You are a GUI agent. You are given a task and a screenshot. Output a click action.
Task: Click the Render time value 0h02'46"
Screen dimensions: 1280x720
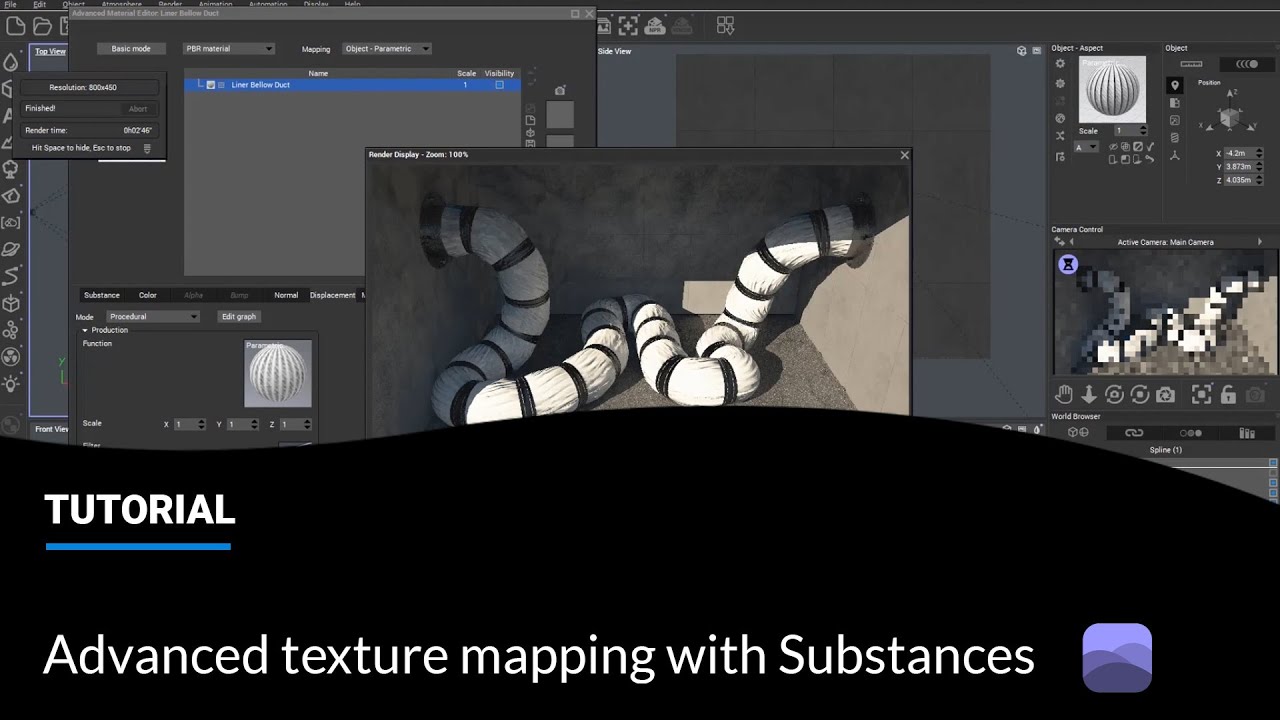click(138, 130)
